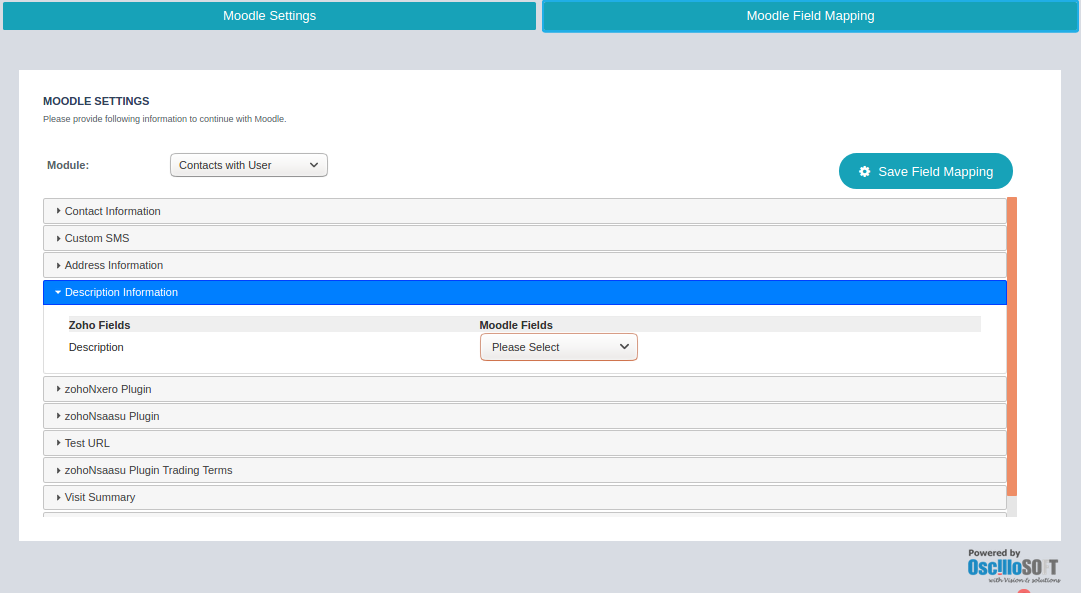Screen dimensions: 1081x593
Task: Click the down-arrow icon beside Description Information
Action: [x=58, y=292]
